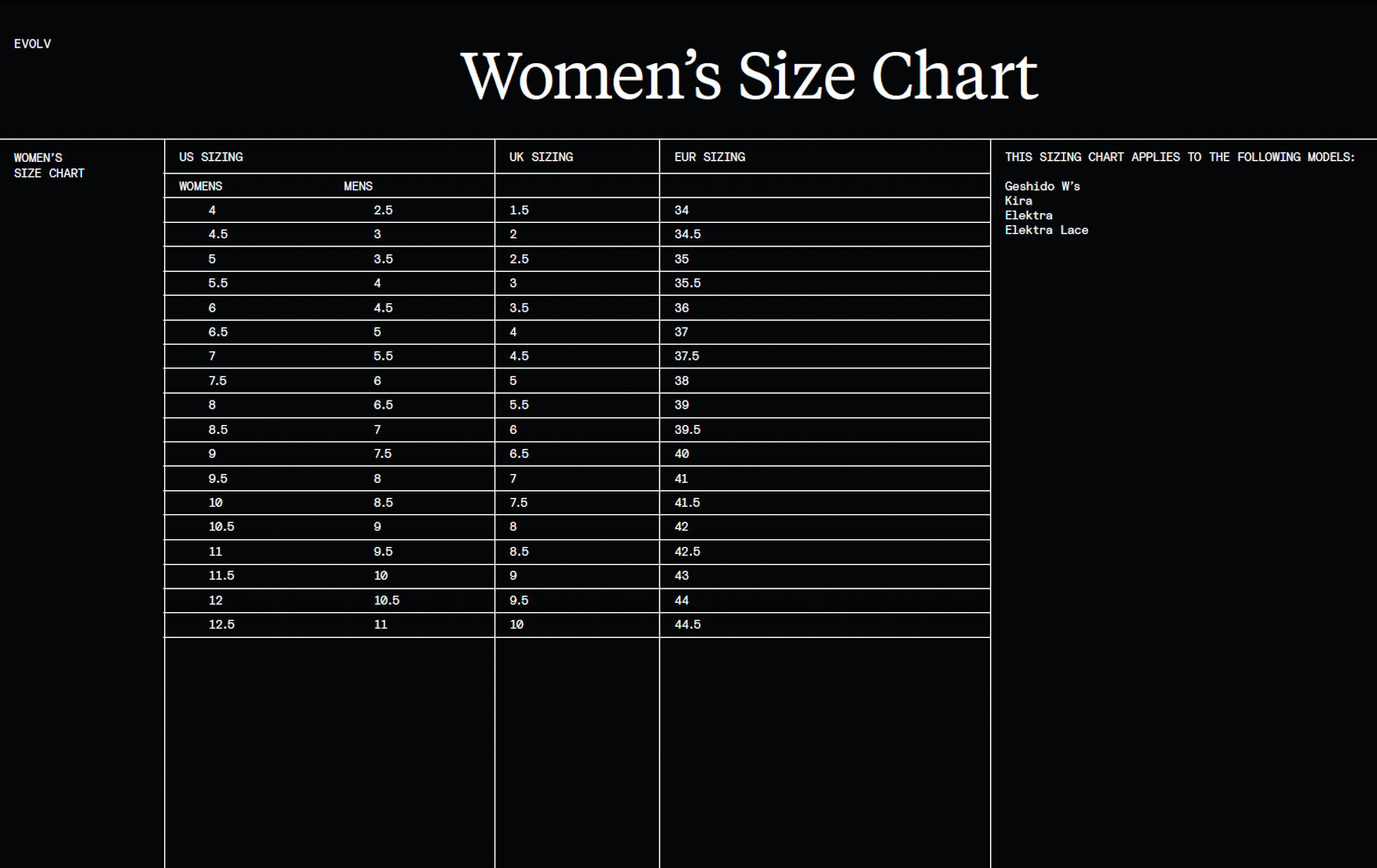Image resolution: width=1377 pixels, height=868 pixels.
Task: Click the Women's Size Chart title
Action: click(749, 76)
